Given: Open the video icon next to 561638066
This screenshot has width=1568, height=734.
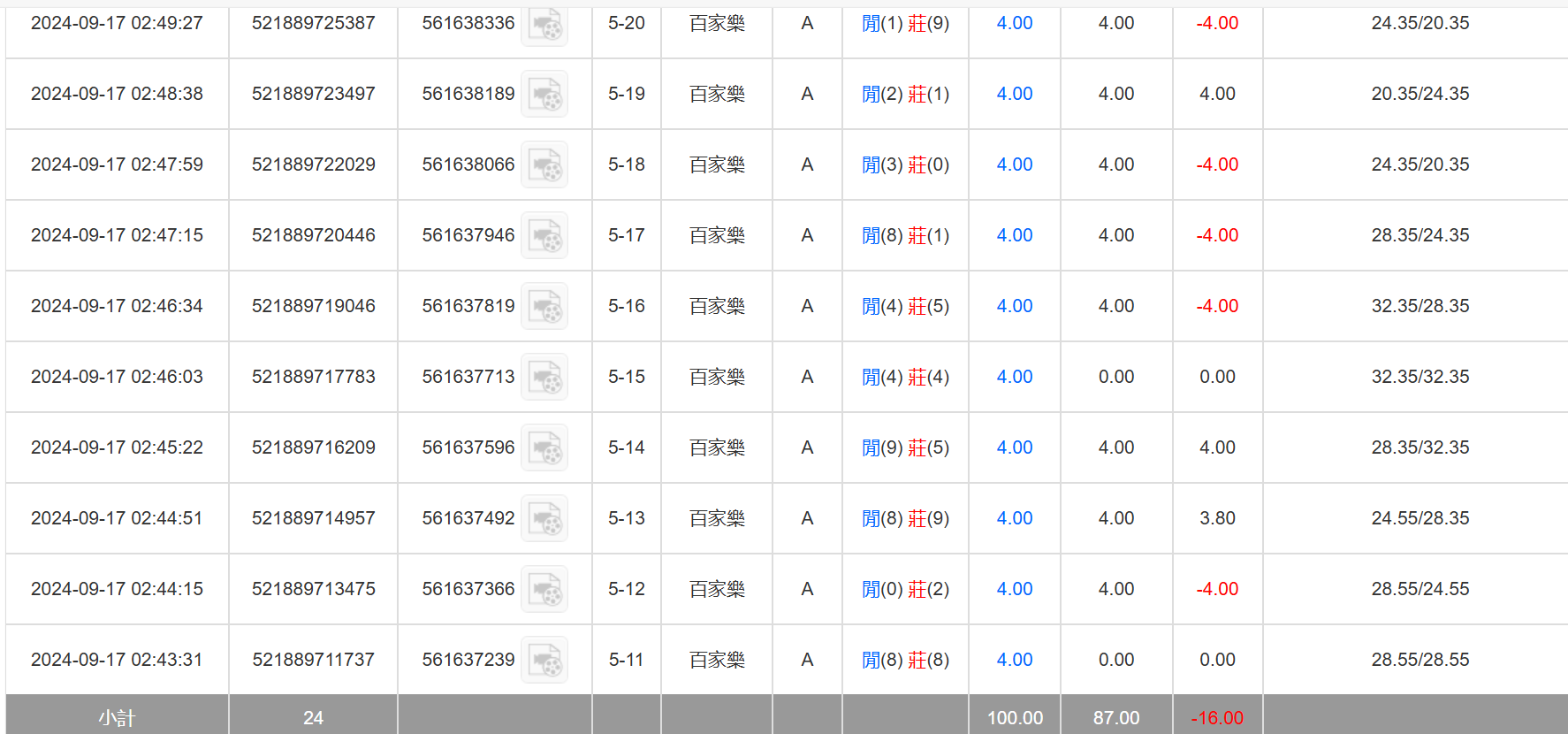Looking at the screenshot, I should [x=544, y=165].
